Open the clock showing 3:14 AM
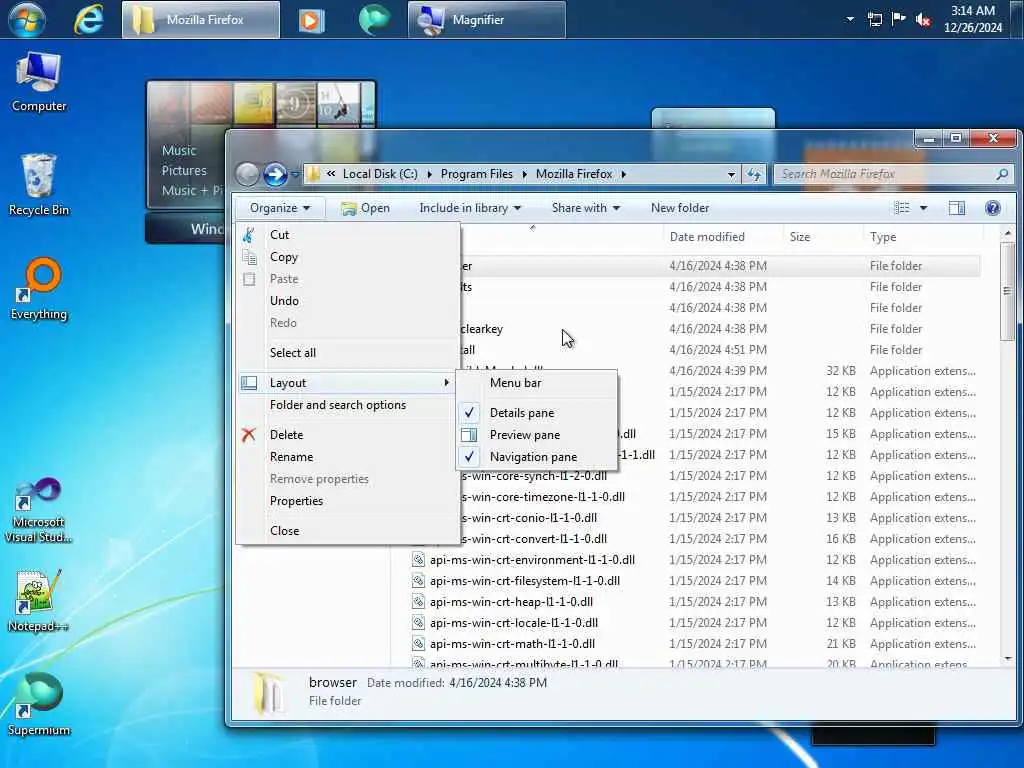The width and height of the screenshot is (1024, 768). 972,19
